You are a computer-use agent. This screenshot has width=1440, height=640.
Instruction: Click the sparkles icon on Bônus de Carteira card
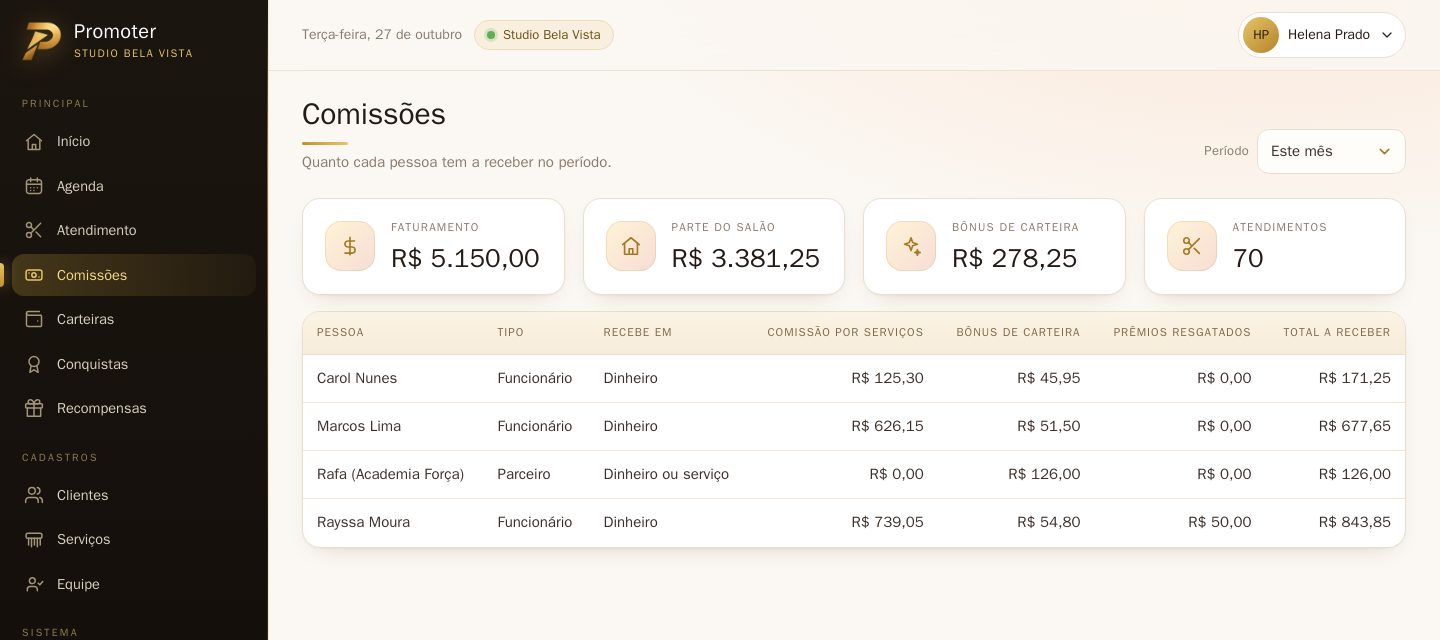[911, 246]
